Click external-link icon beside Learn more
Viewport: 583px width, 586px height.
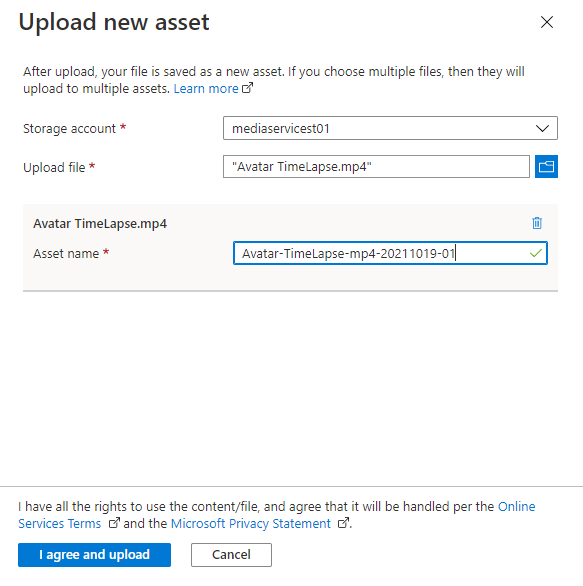pyautogui.click(x=247, y=88)
